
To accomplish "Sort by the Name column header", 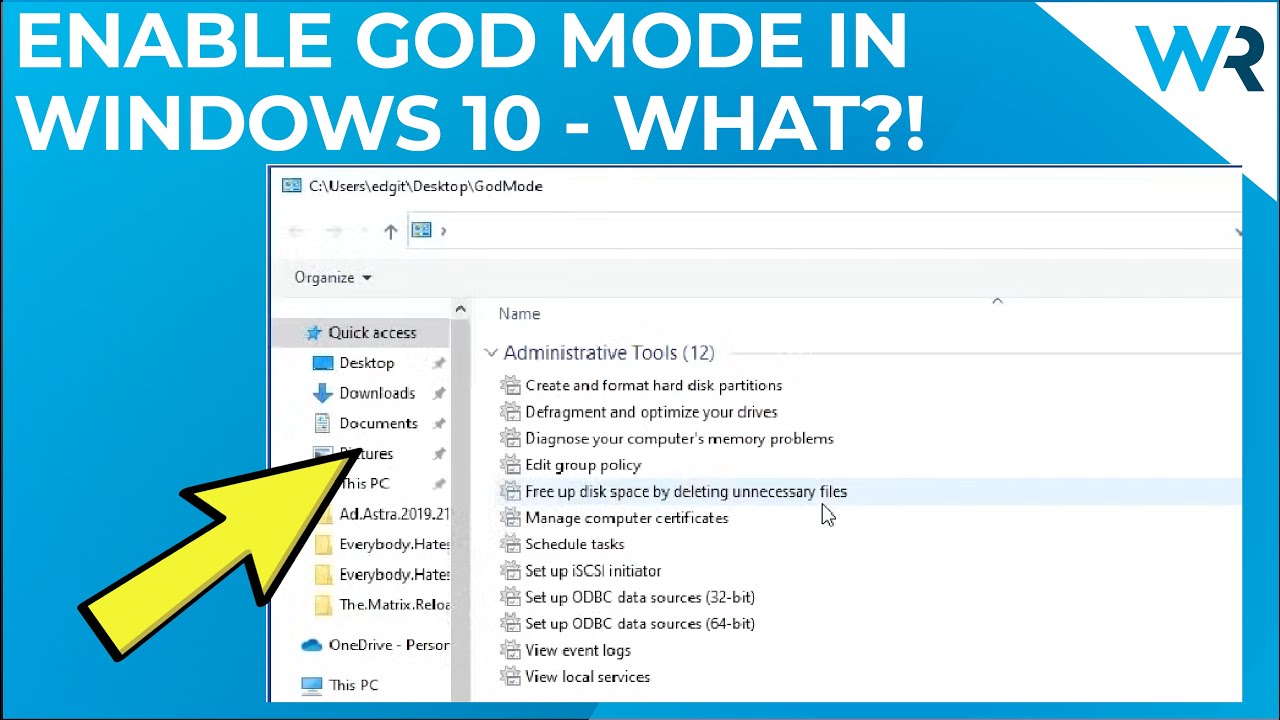I will [519, 314].
